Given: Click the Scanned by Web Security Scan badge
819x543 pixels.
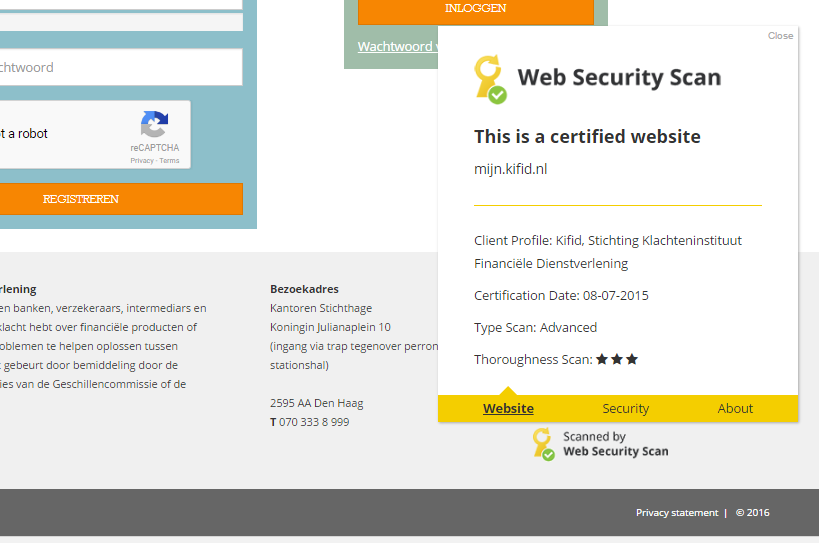Looking at the screenshot, I should (x=601, y=444).
